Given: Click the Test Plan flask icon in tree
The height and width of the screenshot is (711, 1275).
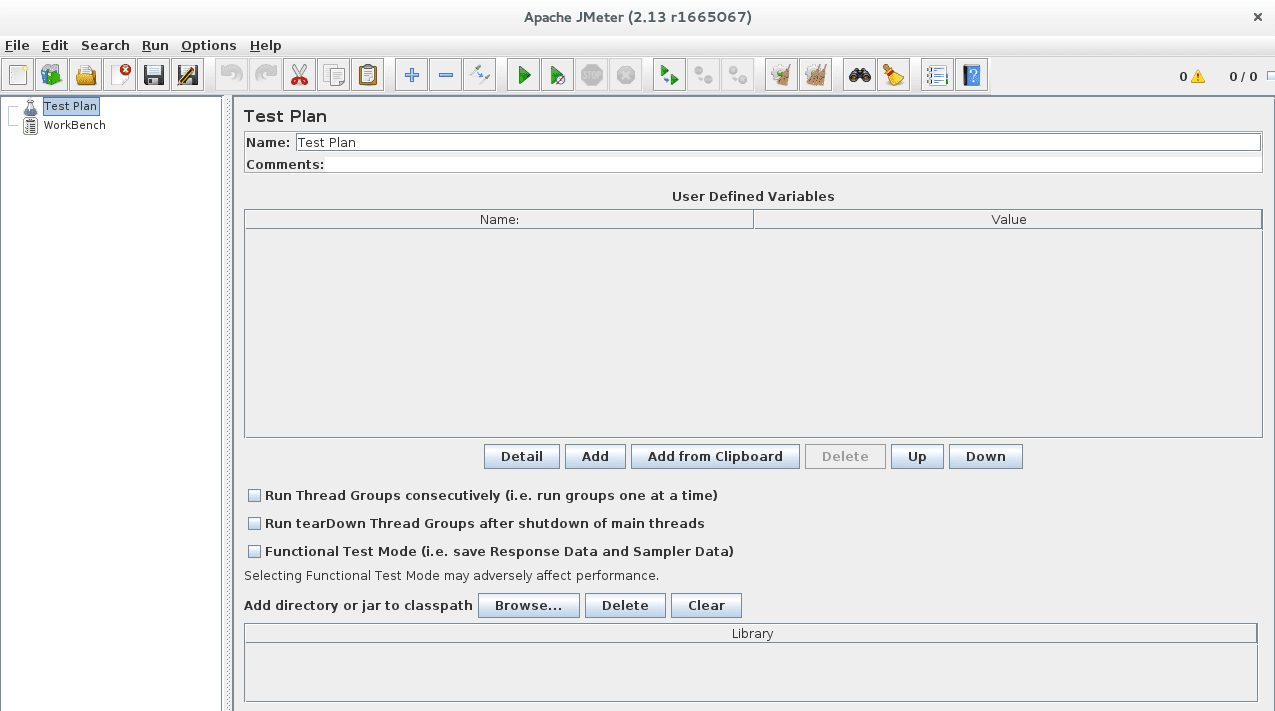Looking at the screenshot, I should pos(31,106).
